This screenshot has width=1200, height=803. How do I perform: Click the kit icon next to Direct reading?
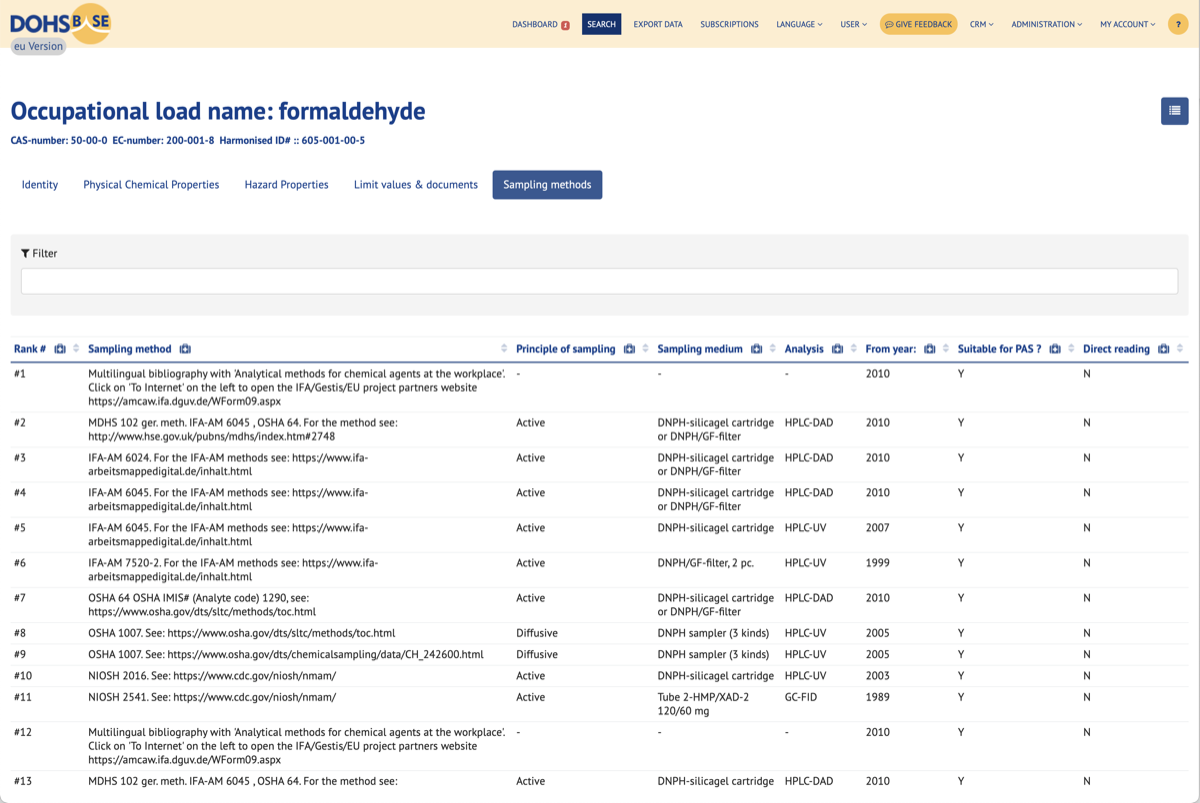[1163, 349]
